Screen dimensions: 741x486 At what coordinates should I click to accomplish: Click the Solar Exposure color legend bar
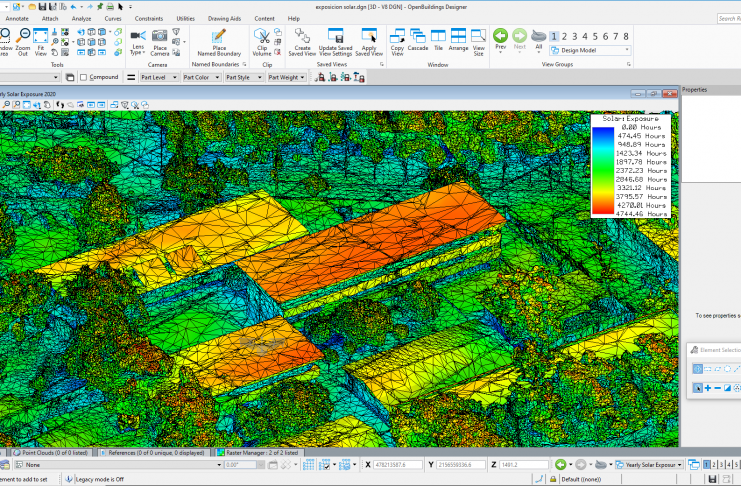pyautogui.click(x=602, y=170)
